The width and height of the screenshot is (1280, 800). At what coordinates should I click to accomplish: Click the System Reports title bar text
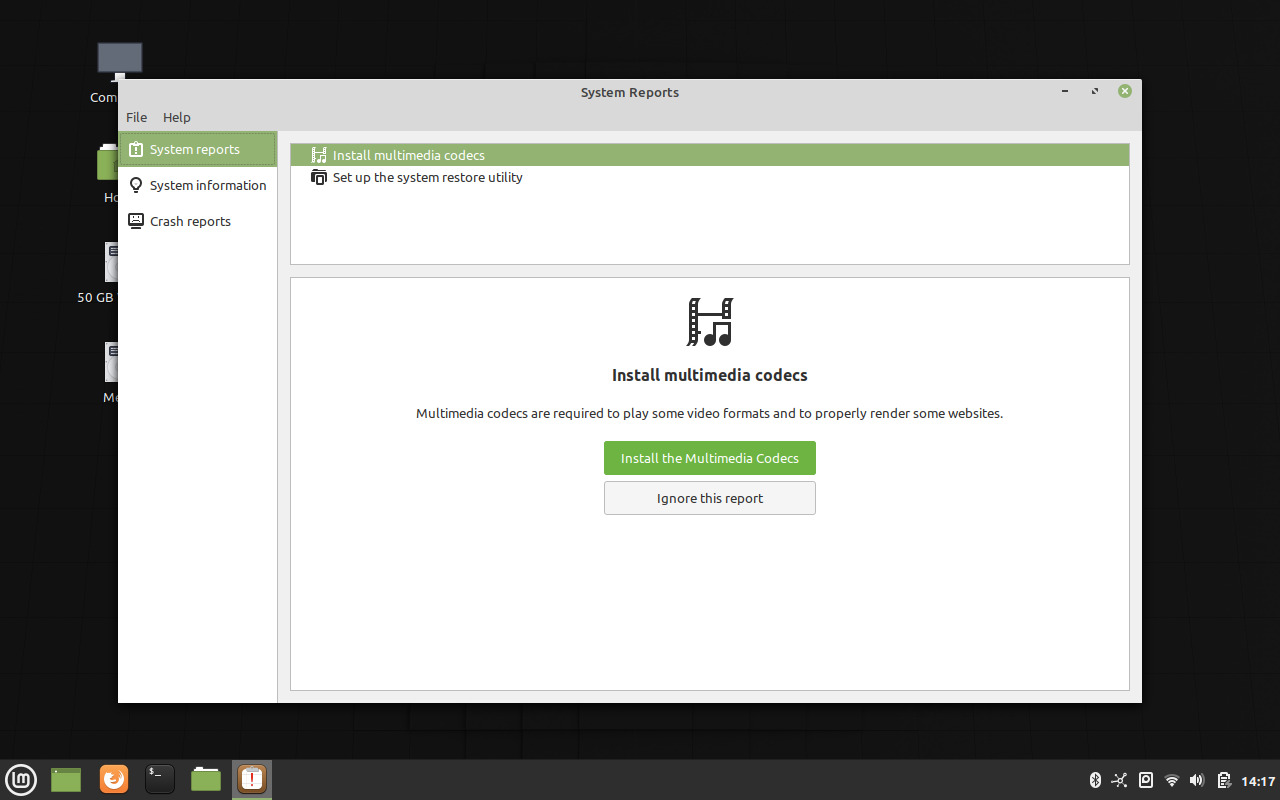(630, 92)
